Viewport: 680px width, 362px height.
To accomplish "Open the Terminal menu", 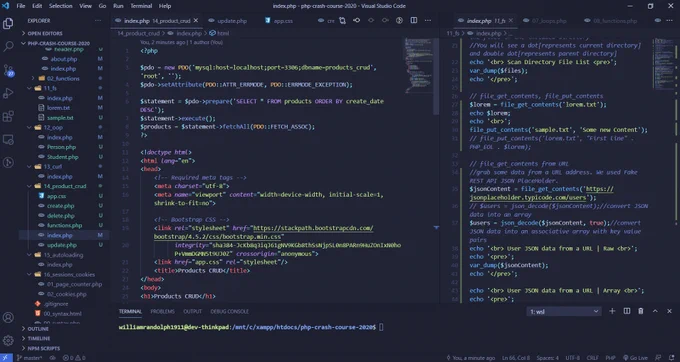I will click(141, 6).
